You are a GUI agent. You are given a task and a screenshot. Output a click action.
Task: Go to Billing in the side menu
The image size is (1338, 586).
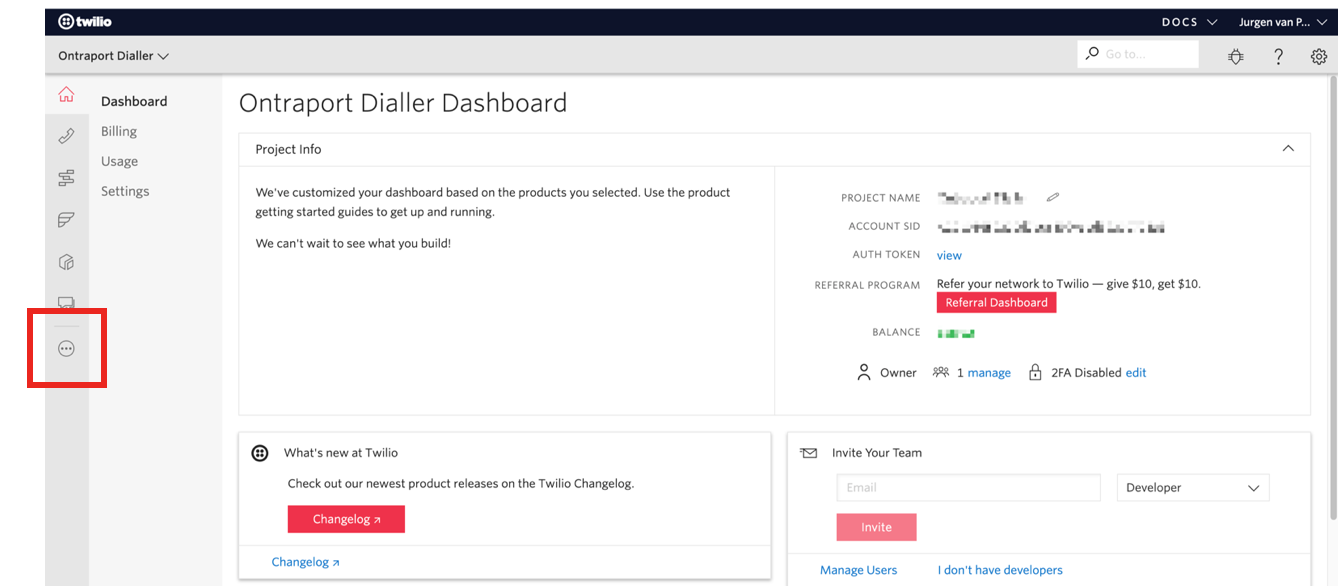click(119, 131)
